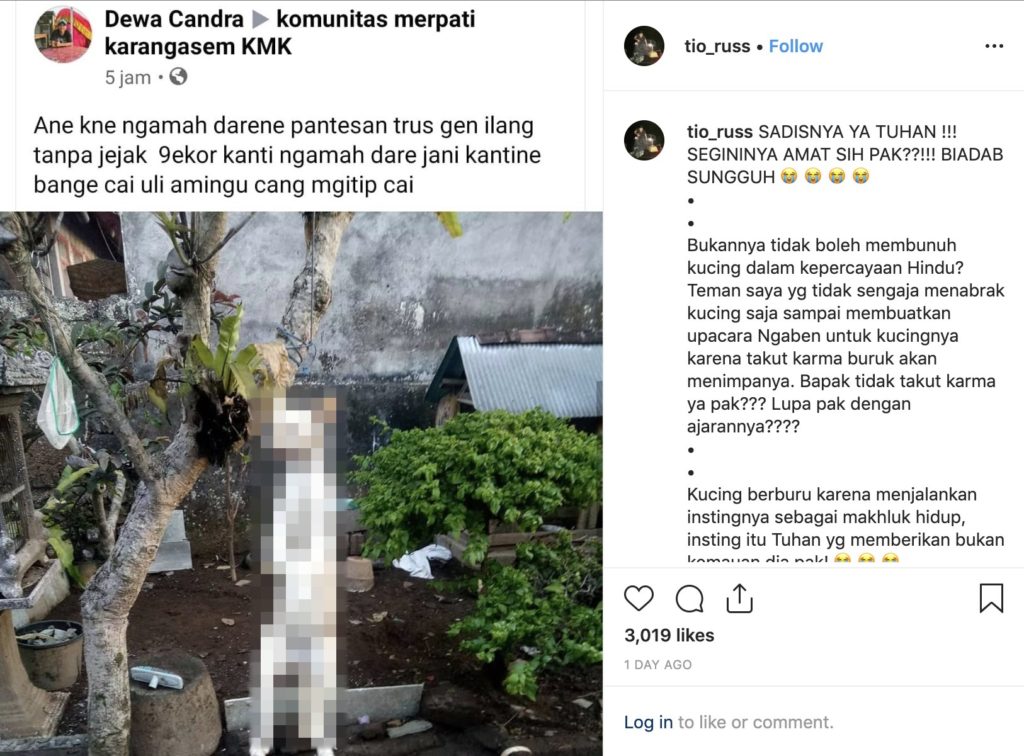Save the post with bookmark icon
Viewport: 1024px width, 756px height.
[991, 597]
